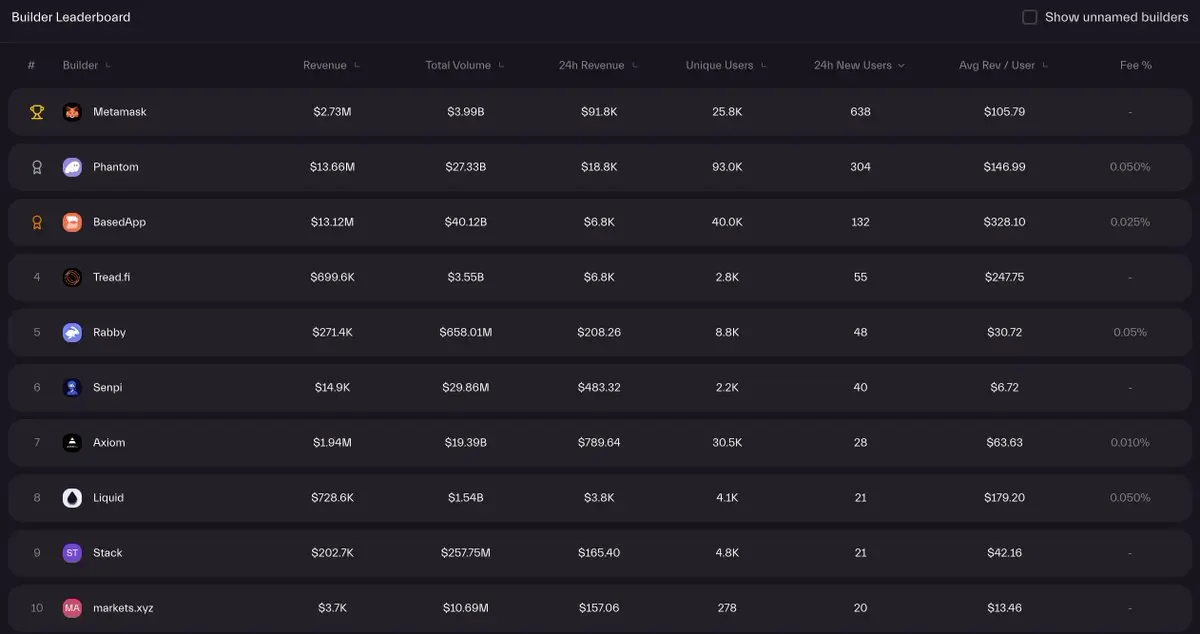This screenshot has width=1200, height=634.
Task: Click the Rabby wallet icon
Action: tap(72, 332)
